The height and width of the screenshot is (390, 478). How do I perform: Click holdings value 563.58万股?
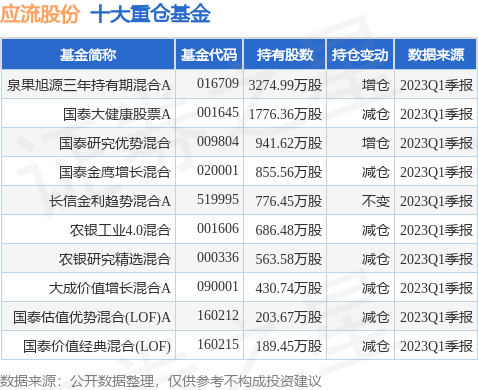(289, 259)
